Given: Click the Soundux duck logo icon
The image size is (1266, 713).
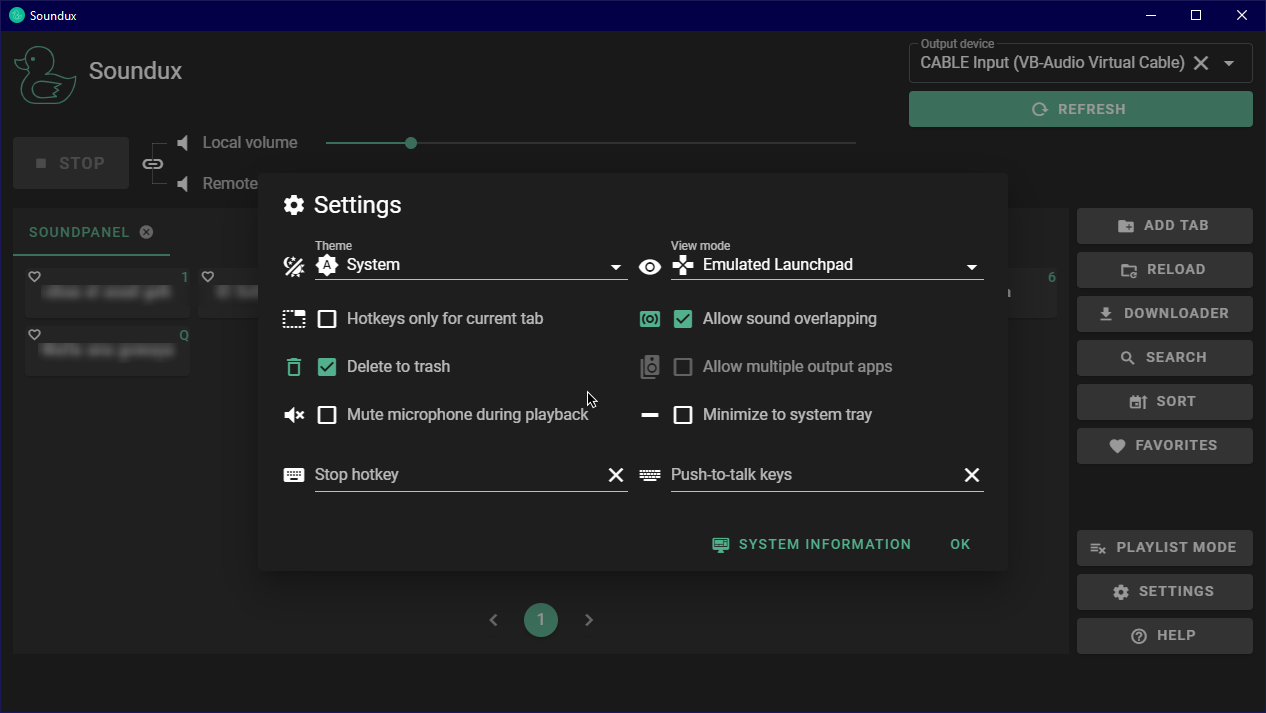Looking at the screenshot, I should tap(46, 75).
